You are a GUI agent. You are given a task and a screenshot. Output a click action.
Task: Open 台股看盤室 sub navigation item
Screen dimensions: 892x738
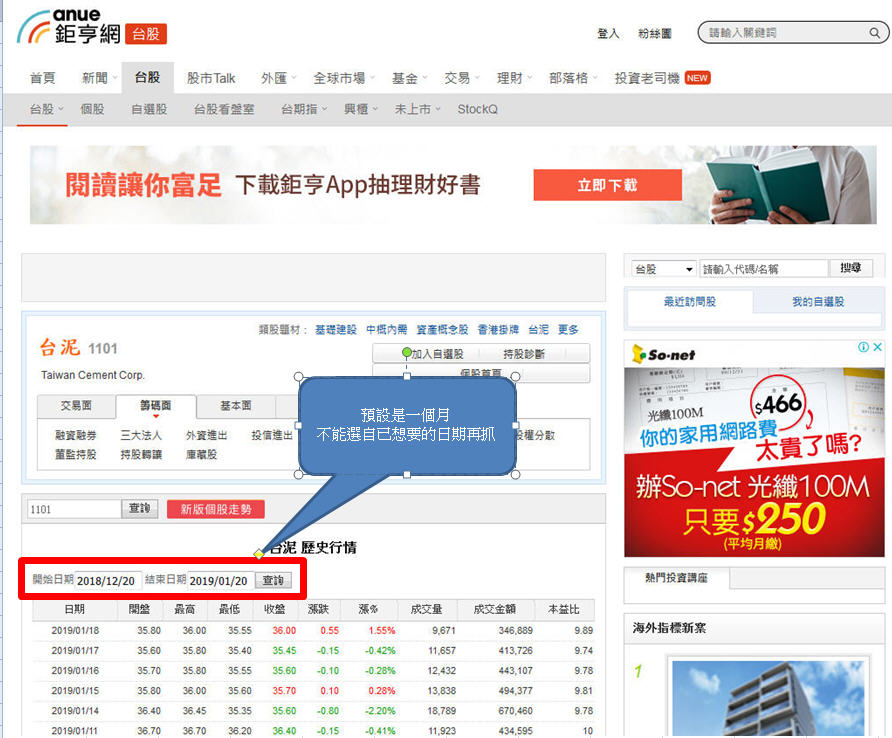pyautogui.click(x=224, y=109)
